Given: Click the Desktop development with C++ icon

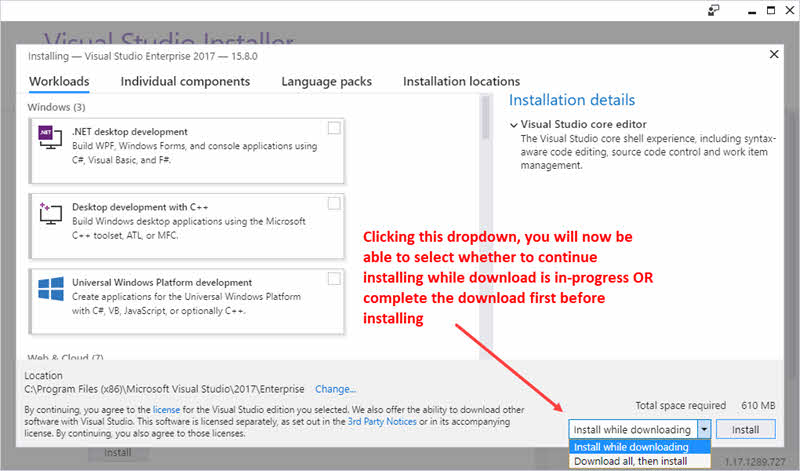Looking at the screenshot, I should tap(50, 213).
